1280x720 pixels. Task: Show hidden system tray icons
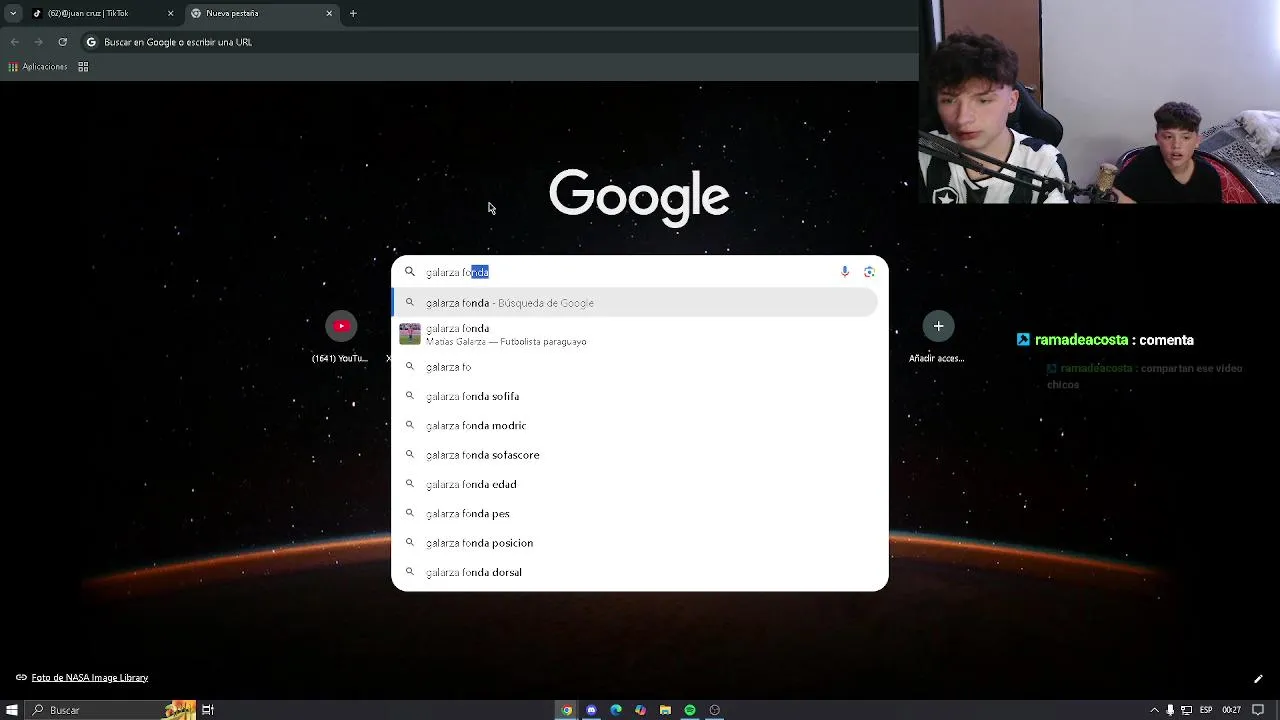1155,710
